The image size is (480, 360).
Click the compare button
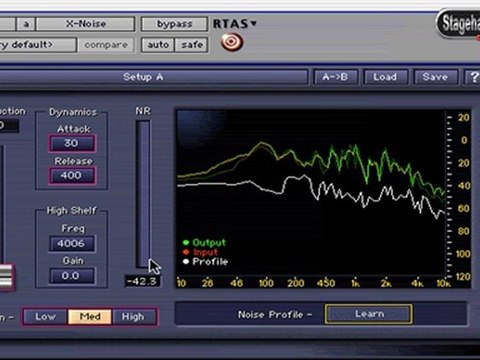tap(106, 45)
